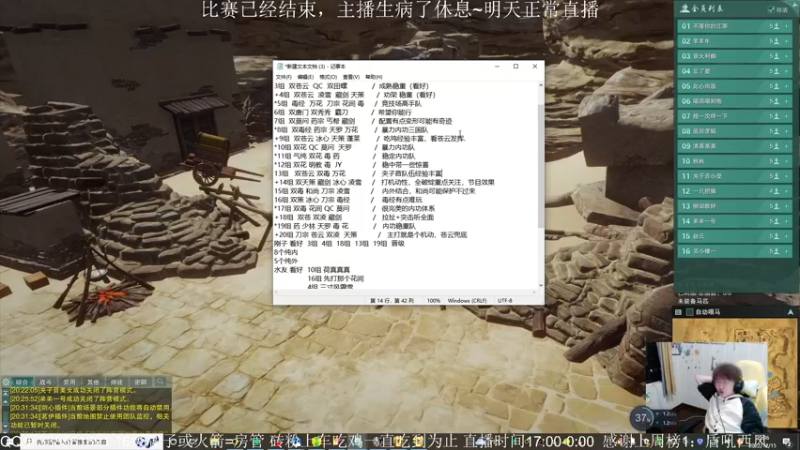Image resolution: width=800 pixels, height=450 pixels.
Task: Select team row 12 in list
Action: (x=734, y=191)
